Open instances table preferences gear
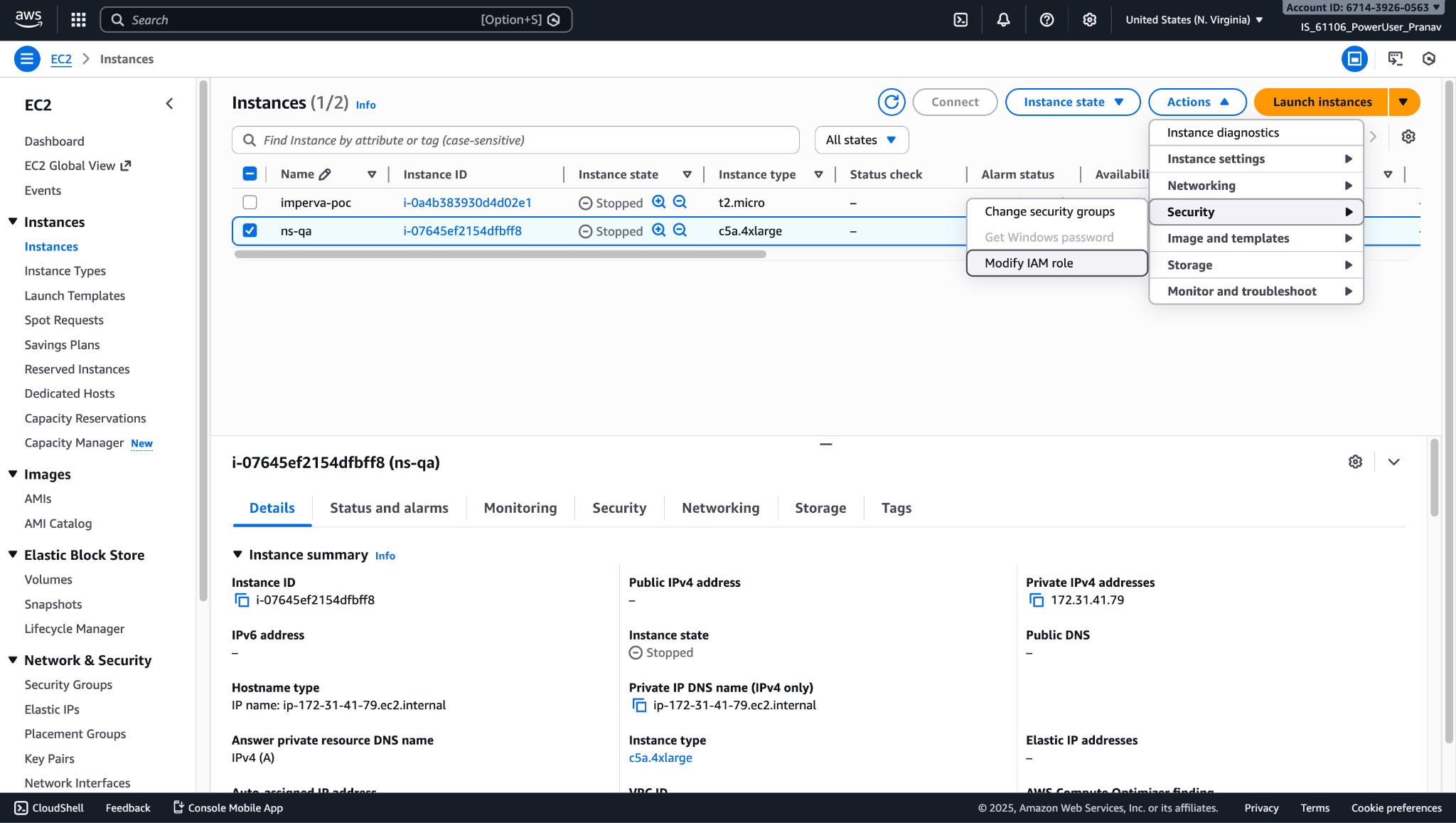 (1408, 137)
